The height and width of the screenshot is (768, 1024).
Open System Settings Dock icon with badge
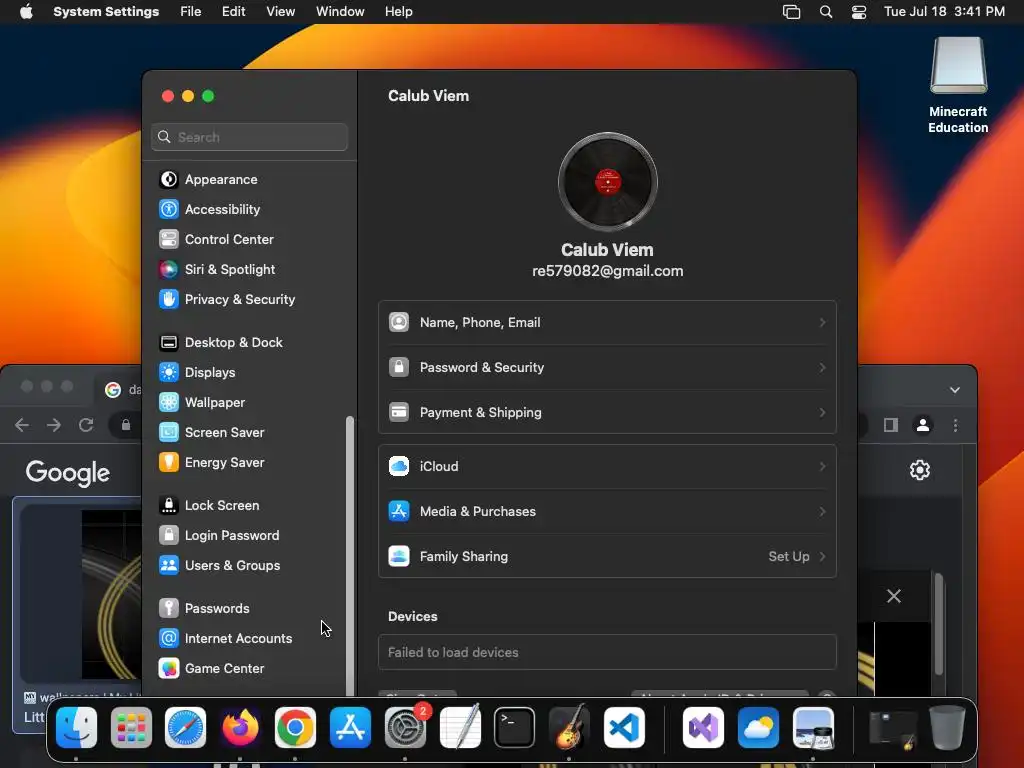click(x=406, y=728)
